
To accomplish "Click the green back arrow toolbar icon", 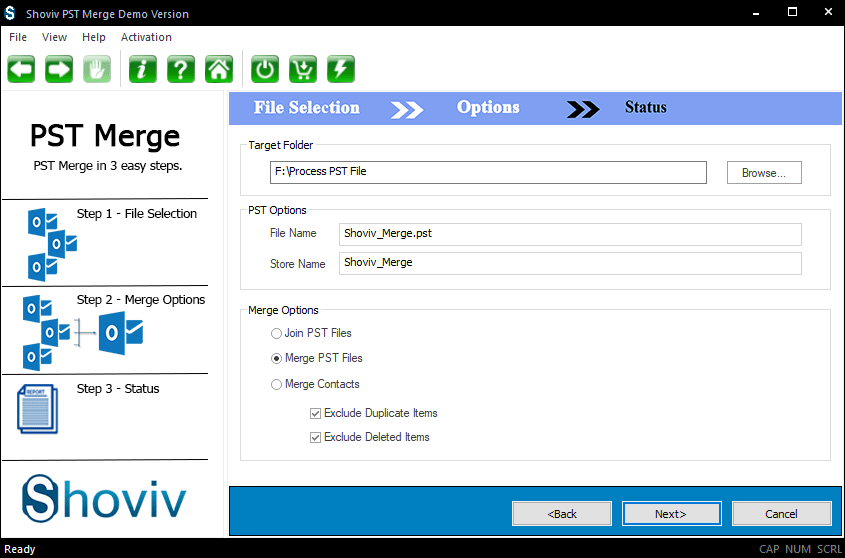I will (22, 69).
